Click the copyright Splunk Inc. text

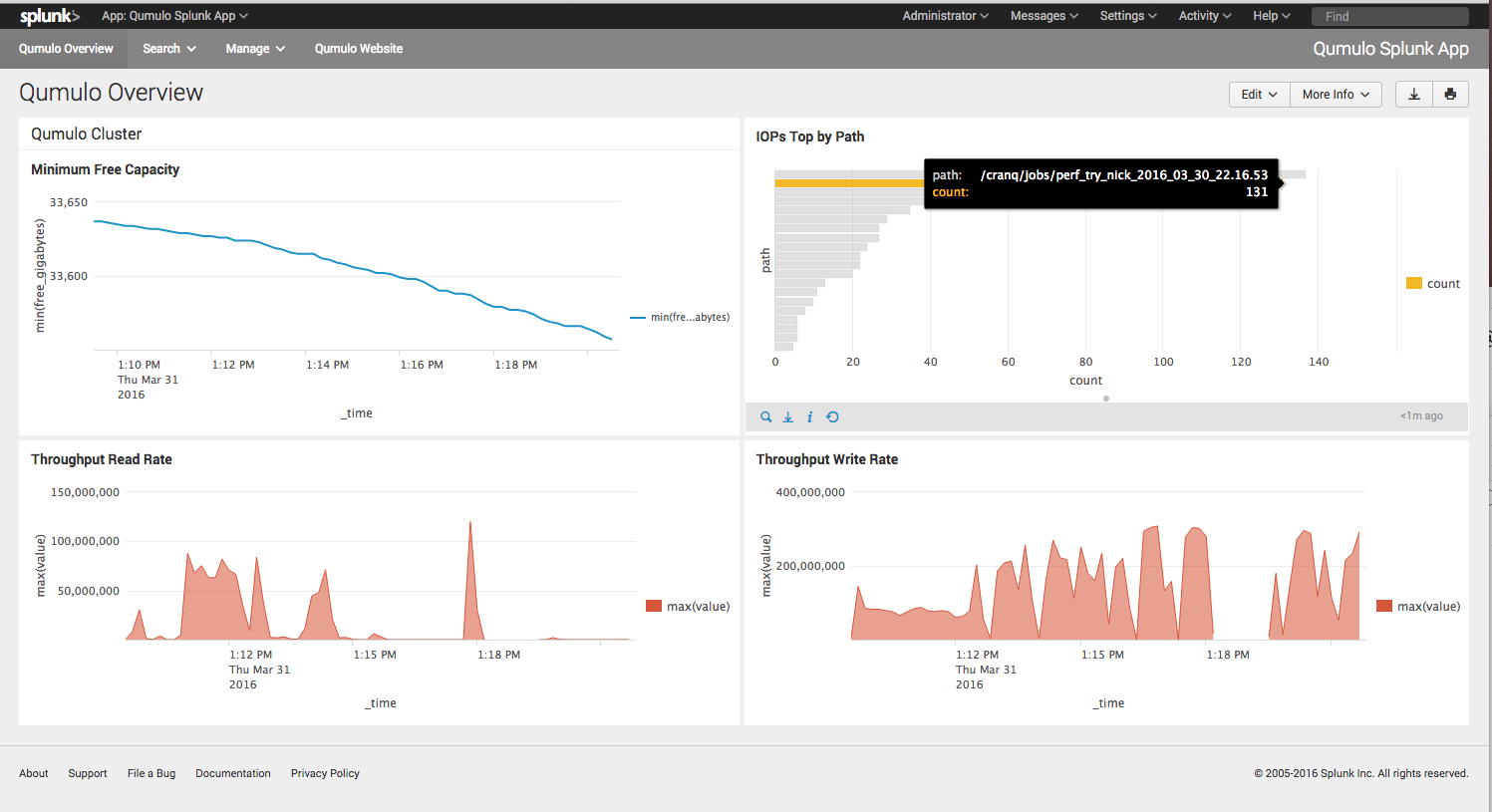(x=1361, y=773)
